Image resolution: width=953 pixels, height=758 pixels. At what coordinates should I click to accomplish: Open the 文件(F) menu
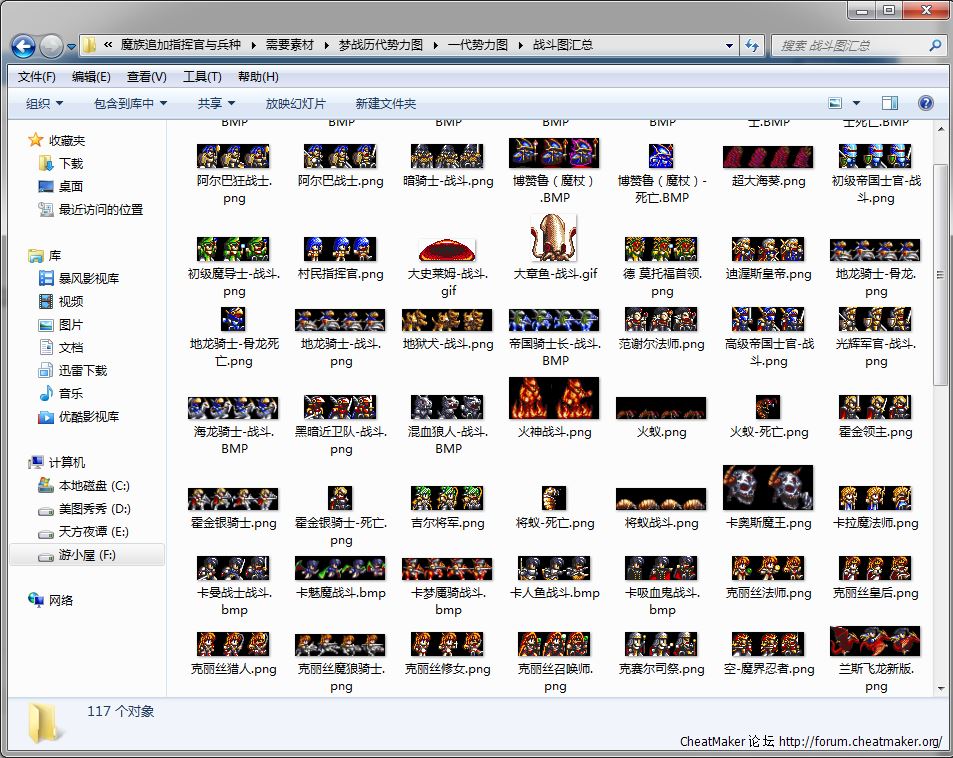click(x=36, y=77)
